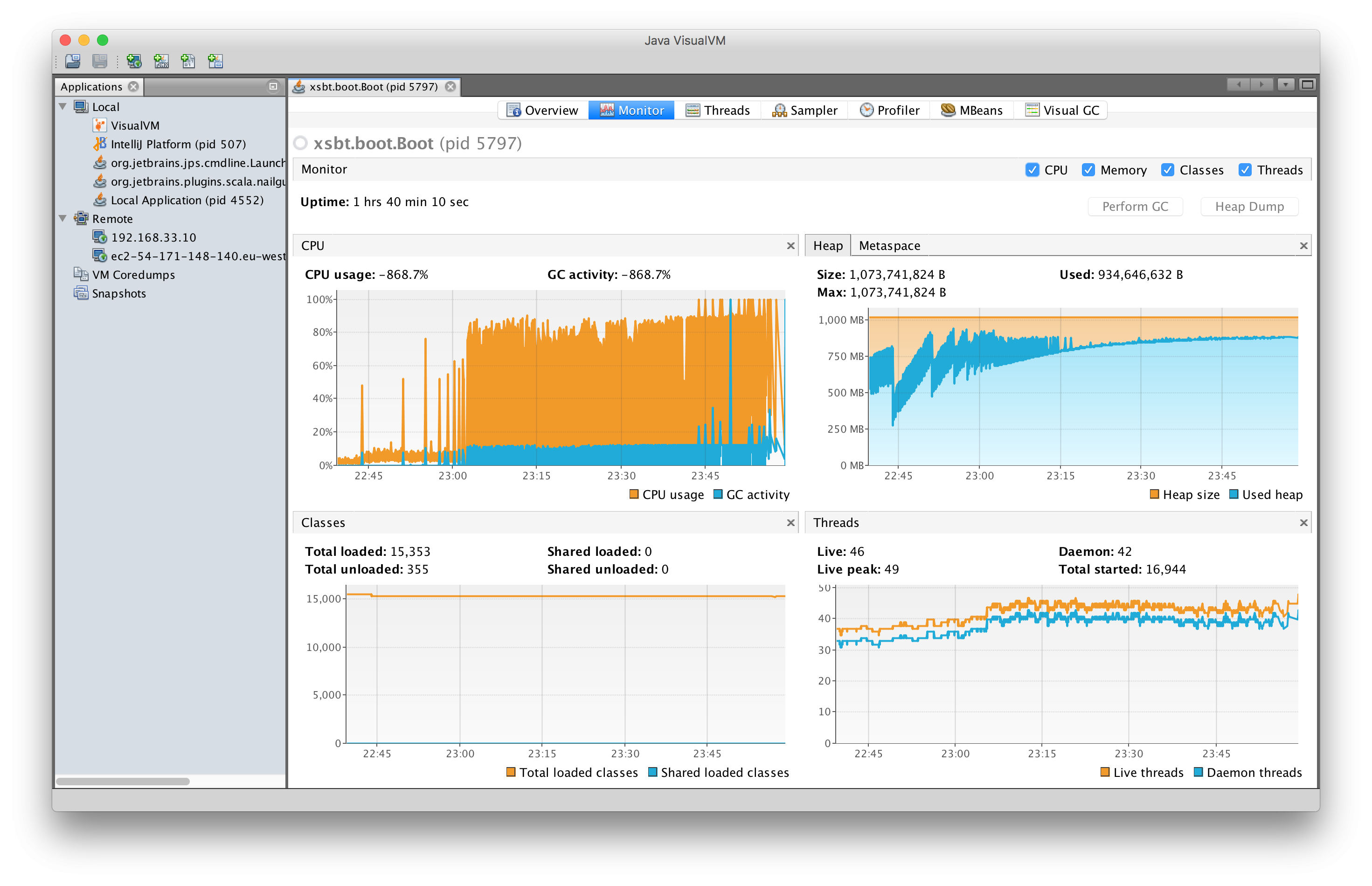Click the Applications panel horizontal scrollbar
1372x886 pixels.
click(123, 781)
